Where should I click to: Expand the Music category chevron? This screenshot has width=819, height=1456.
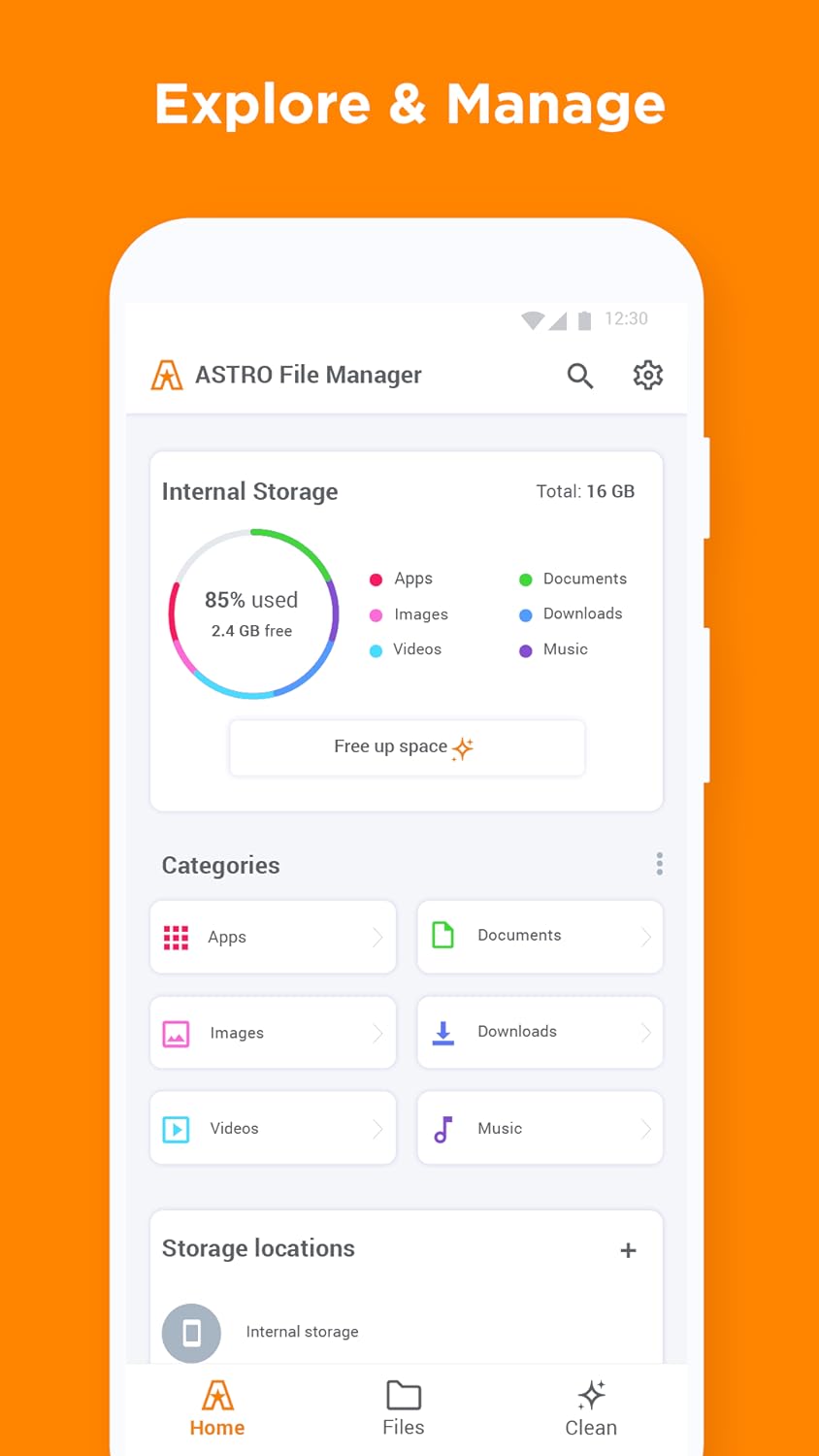click(647, 1128)
